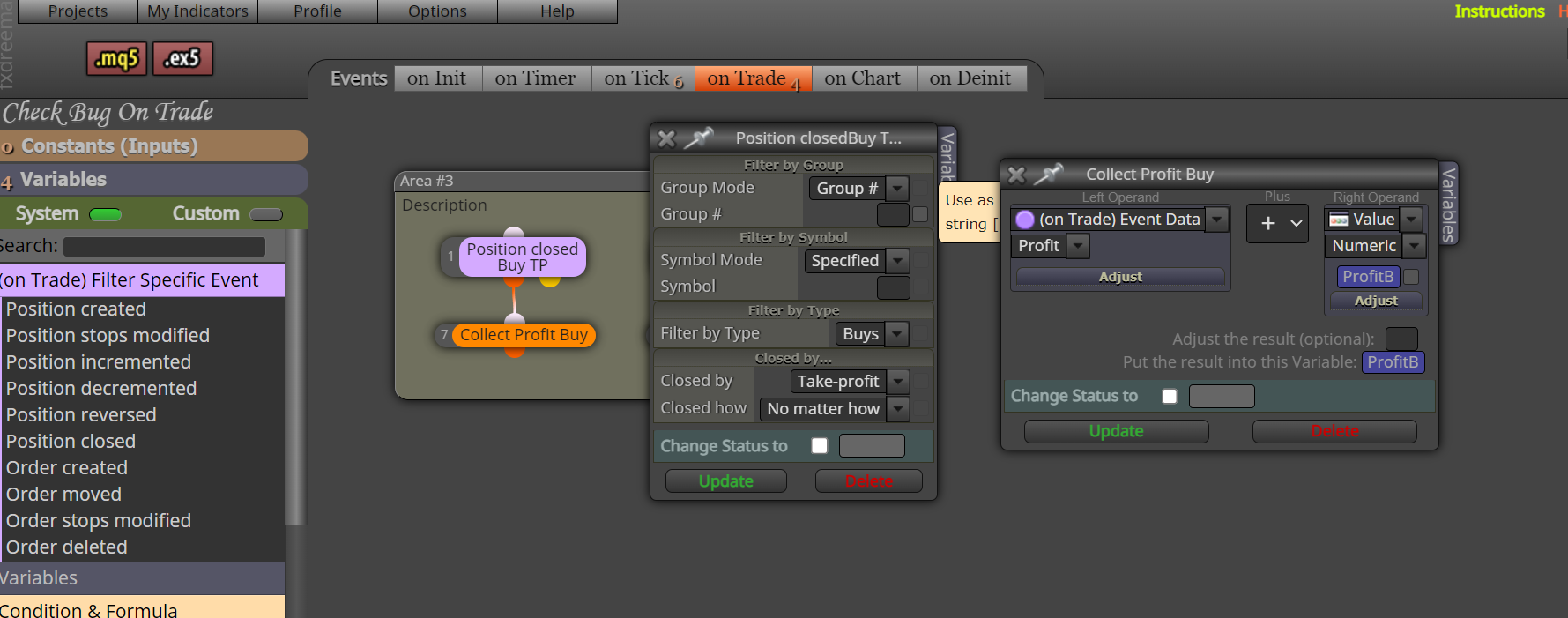Viewport: 1568px width, 618px height.
Task: Switch to the on Deinit tab
Action: pyautogui.click(x=971, y=78)
